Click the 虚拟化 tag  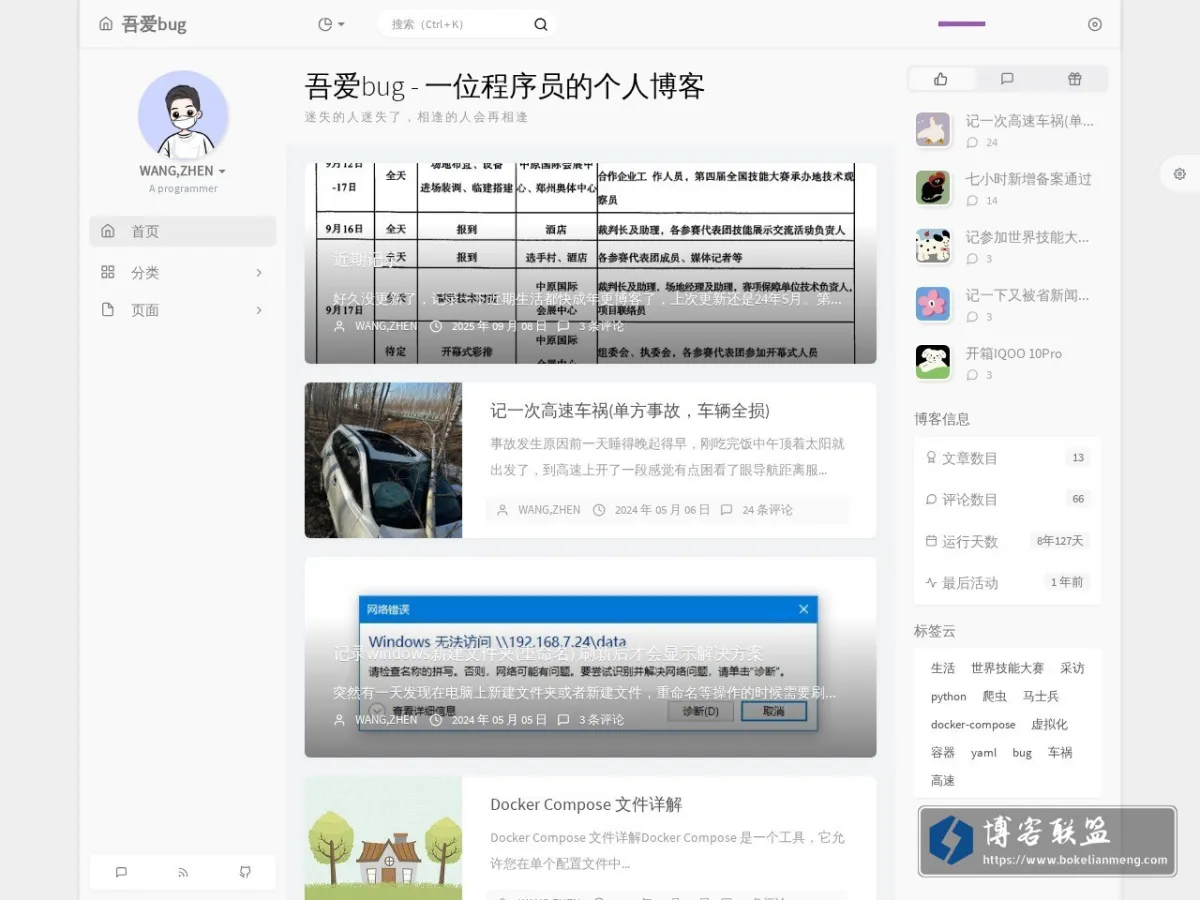[x=1049, y=724]
